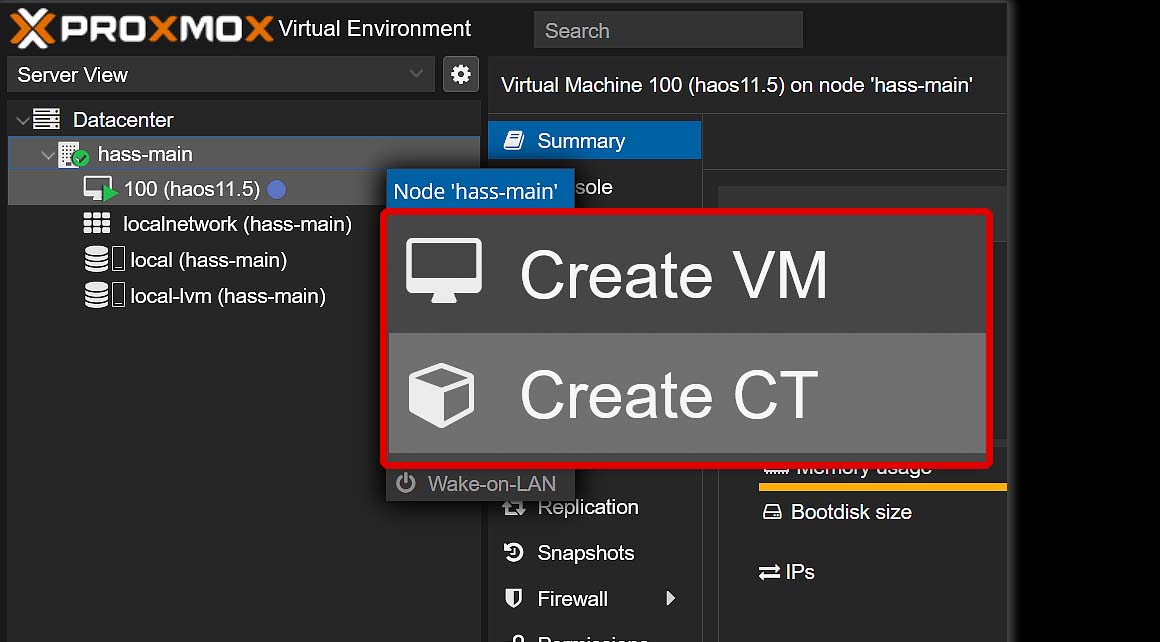Open the Replication section
The width and height of the screenshot is (1160, 642).
pyautogui.click(x=587, y=507)
